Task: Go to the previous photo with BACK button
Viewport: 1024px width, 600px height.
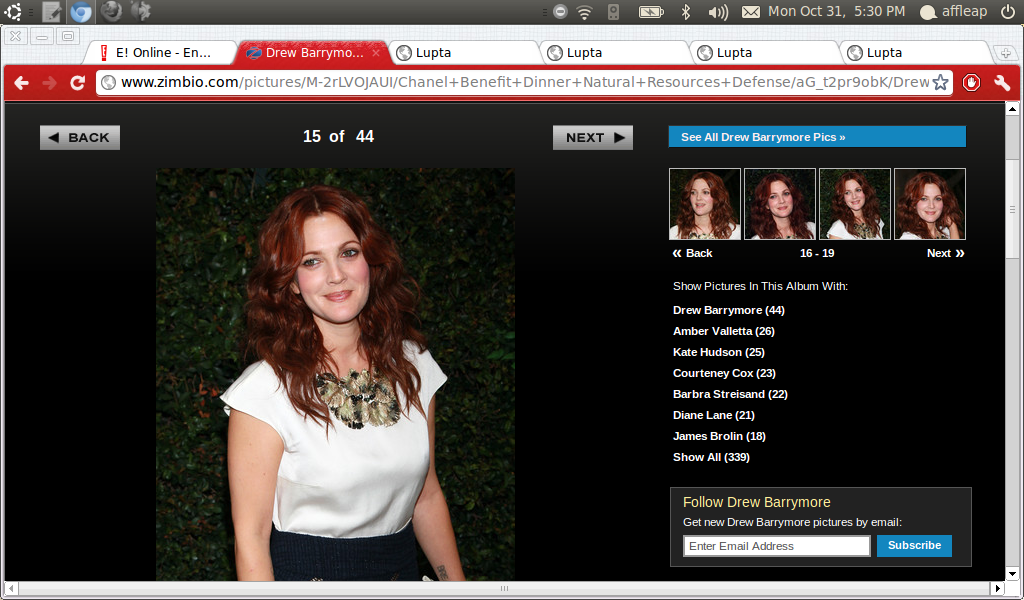Action: click(x=80, y=137)
